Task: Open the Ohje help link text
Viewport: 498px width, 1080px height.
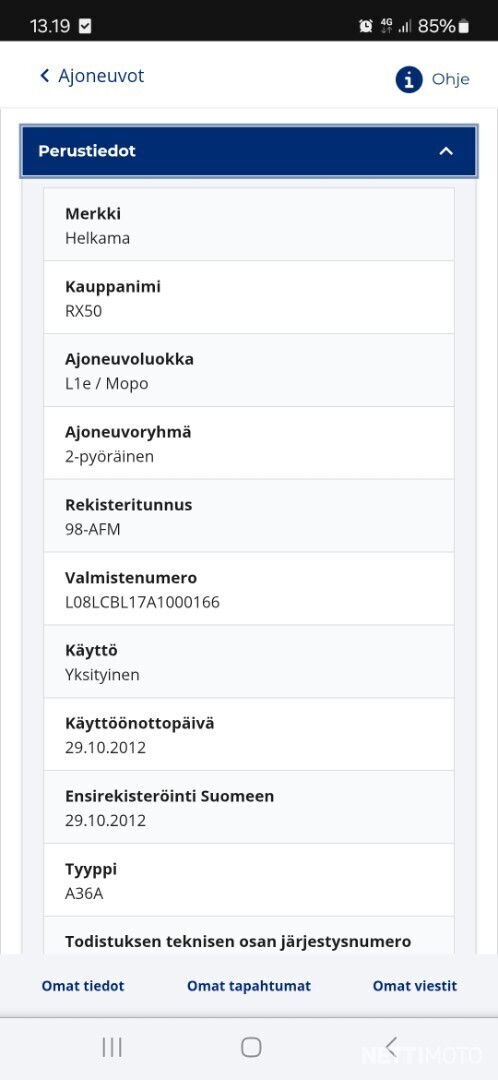Action: (x=450, y=79)
